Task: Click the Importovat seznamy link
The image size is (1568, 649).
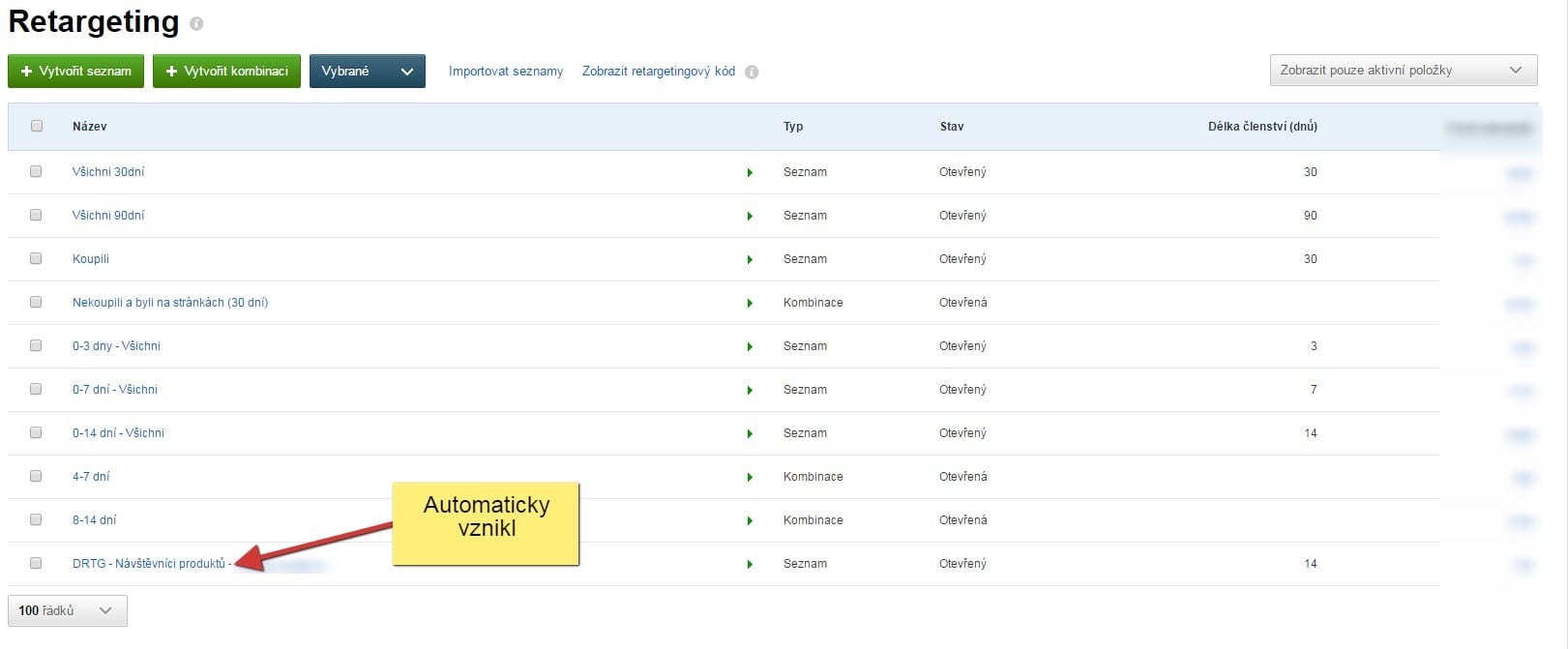Action: pos(505,72)
